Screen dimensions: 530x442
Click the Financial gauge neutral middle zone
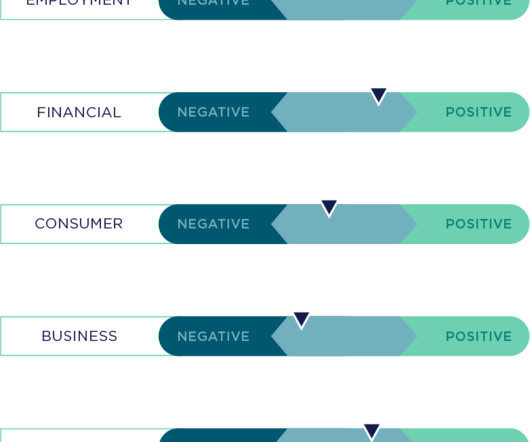[344, 112]
